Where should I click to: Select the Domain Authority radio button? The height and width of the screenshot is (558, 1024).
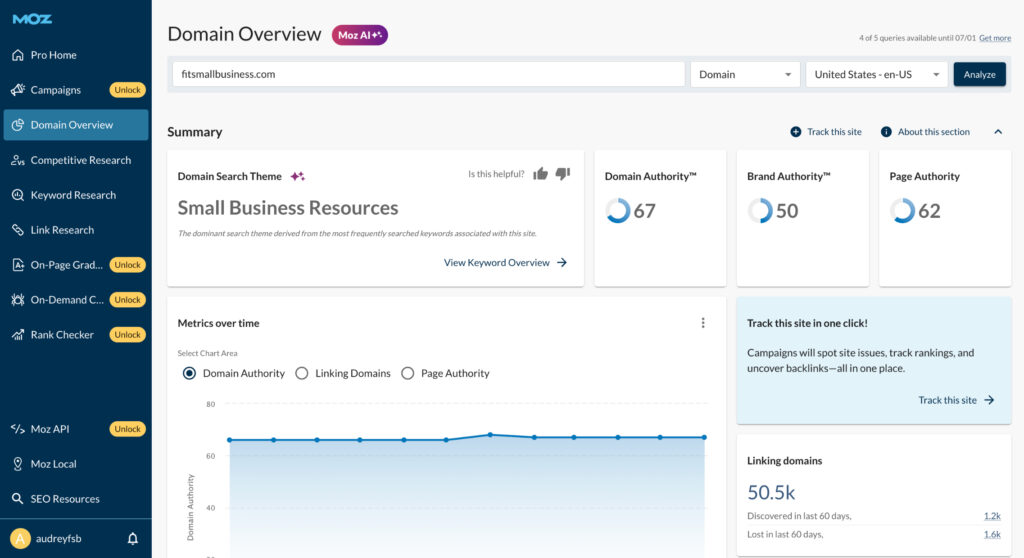[x=189, y=373]
